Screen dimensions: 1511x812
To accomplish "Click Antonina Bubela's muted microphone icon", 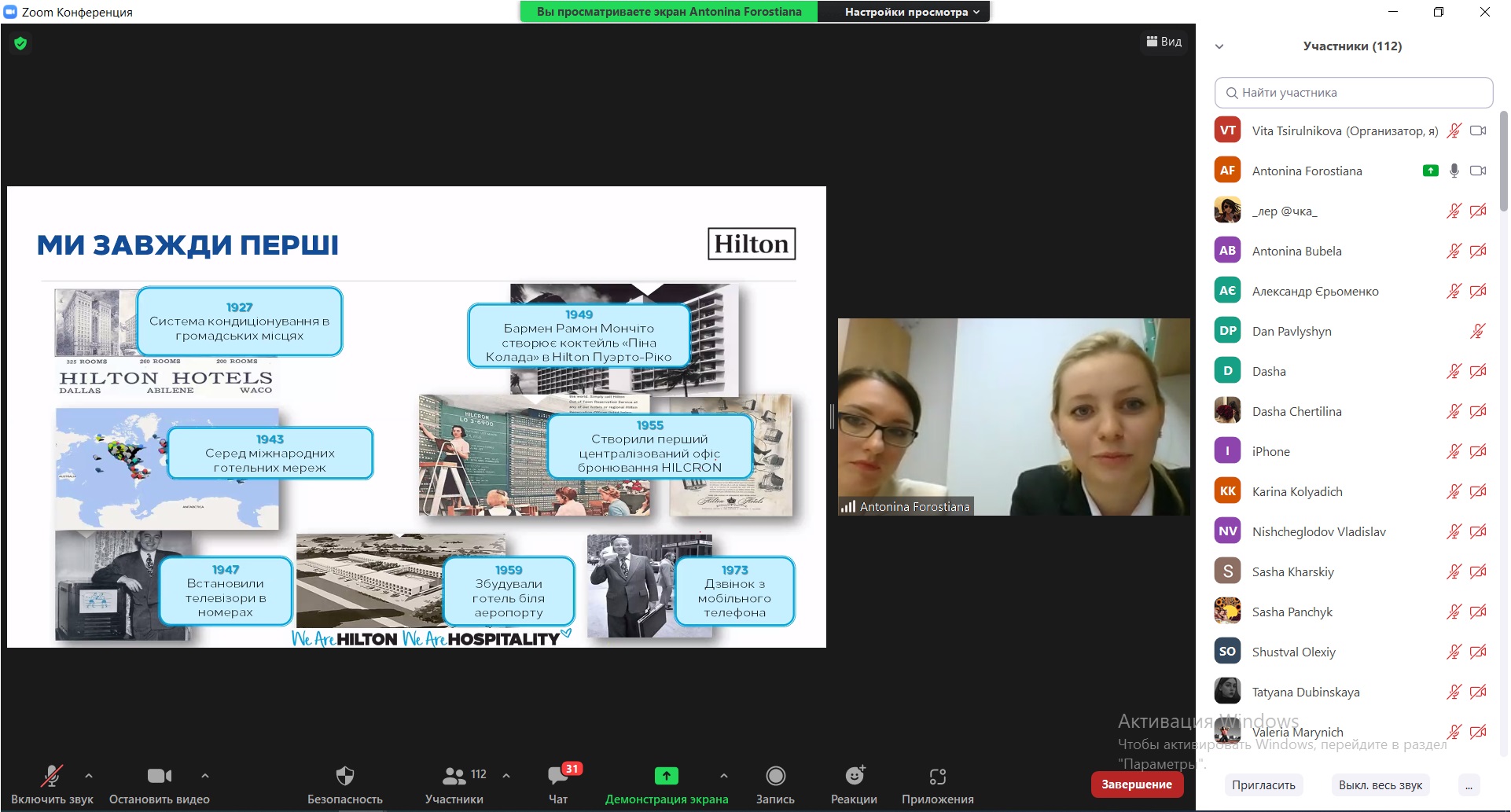I will (1454, 251).
